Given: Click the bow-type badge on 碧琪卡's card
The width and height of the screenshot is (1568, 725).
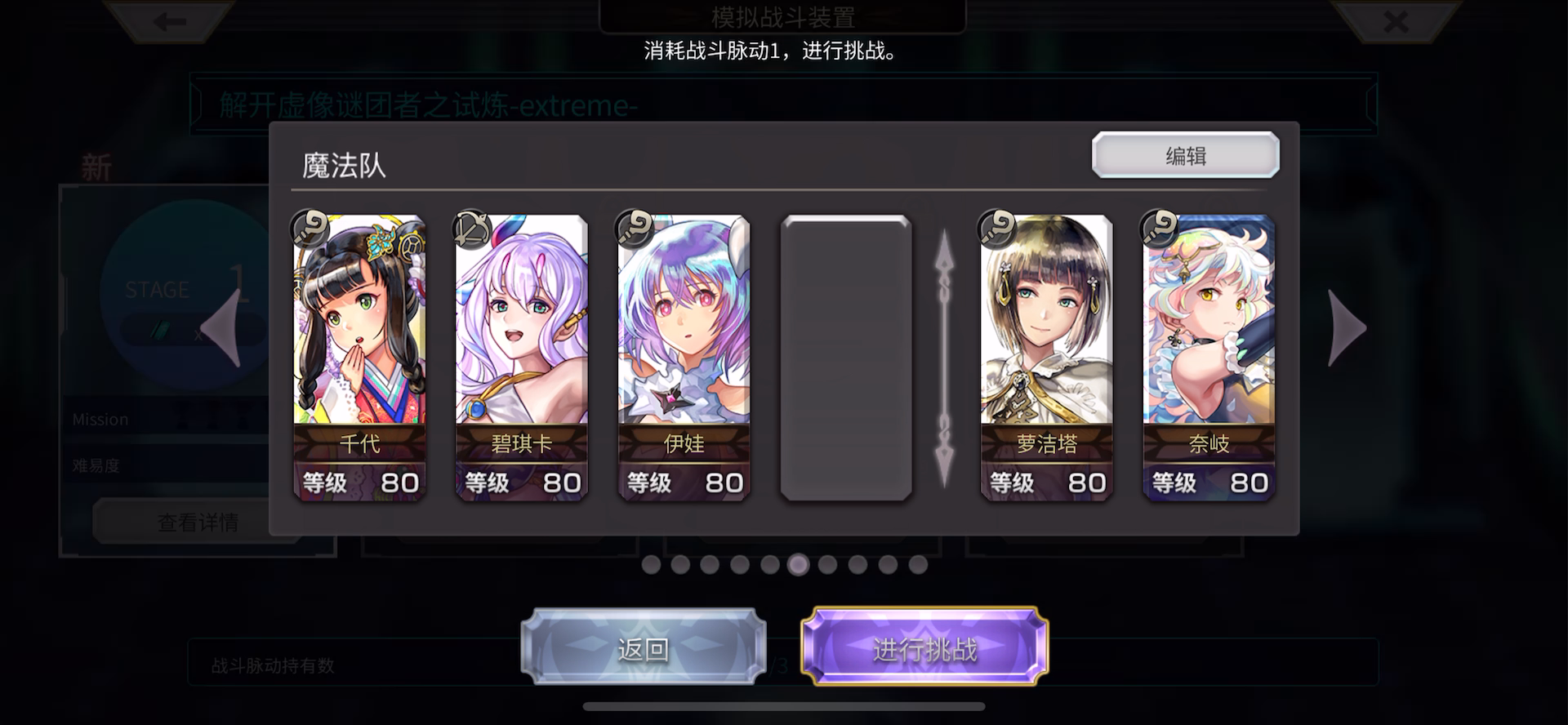Looking at the screenshot, I should click(x=473, y=228).
